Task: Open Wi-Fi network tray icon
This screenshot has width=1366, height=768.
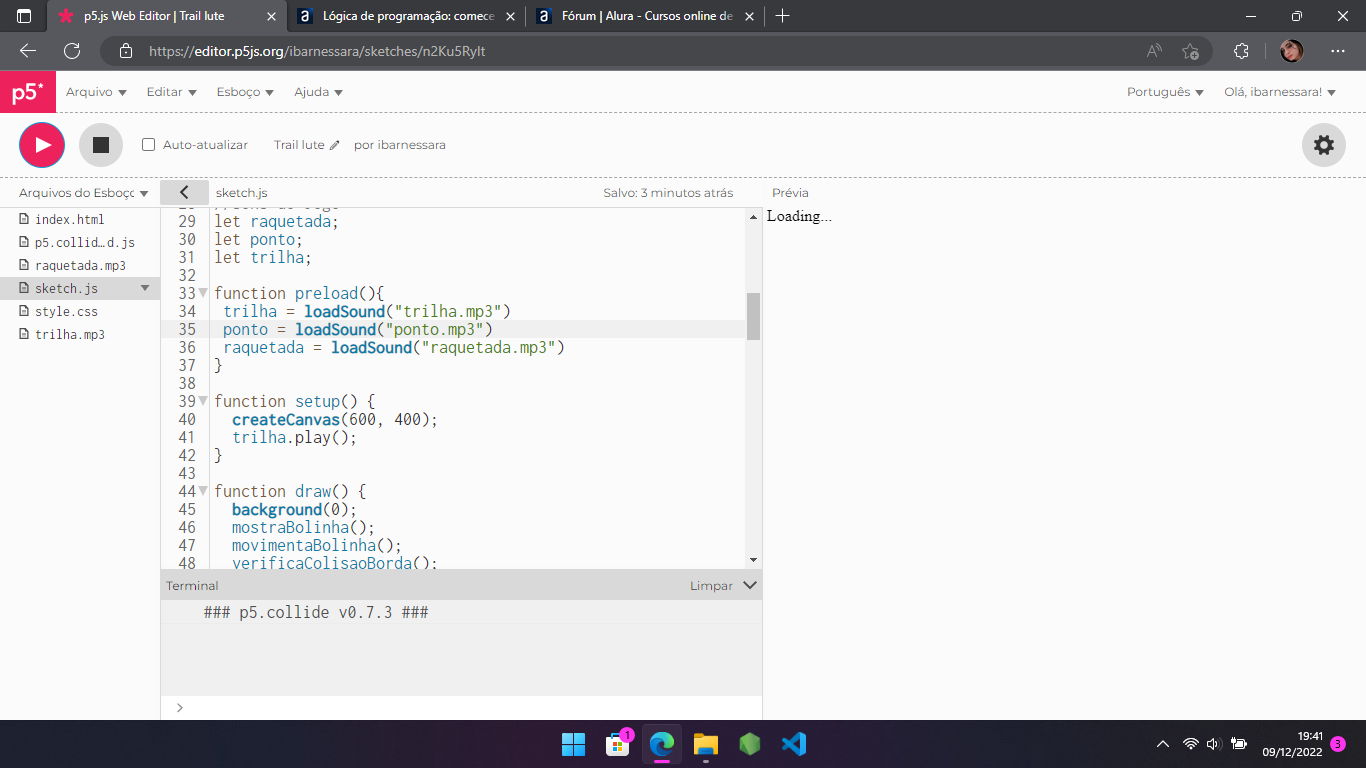Action: coord(1190,744)
